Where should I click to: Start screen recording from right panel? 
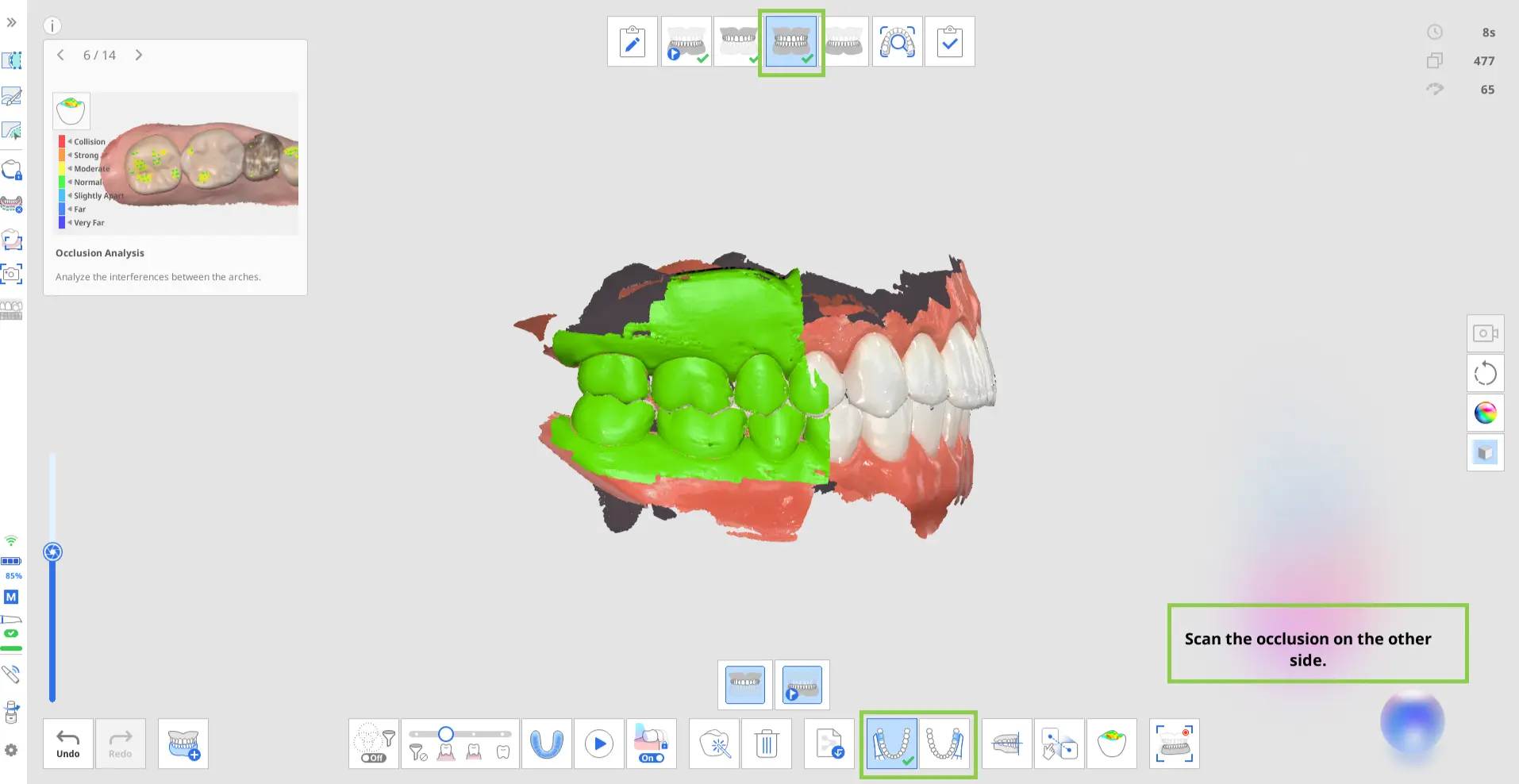pos(1485,334)
